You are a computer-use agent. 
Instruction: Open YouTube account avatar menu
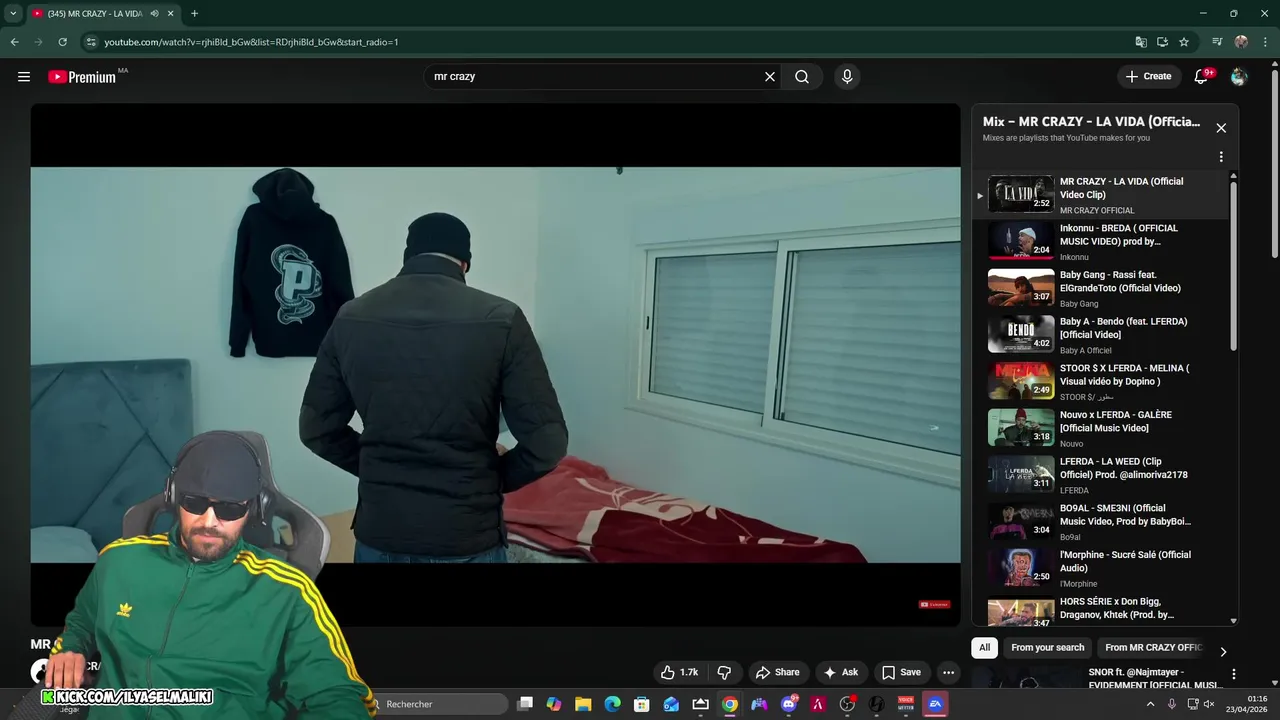tap(1239, 77)
